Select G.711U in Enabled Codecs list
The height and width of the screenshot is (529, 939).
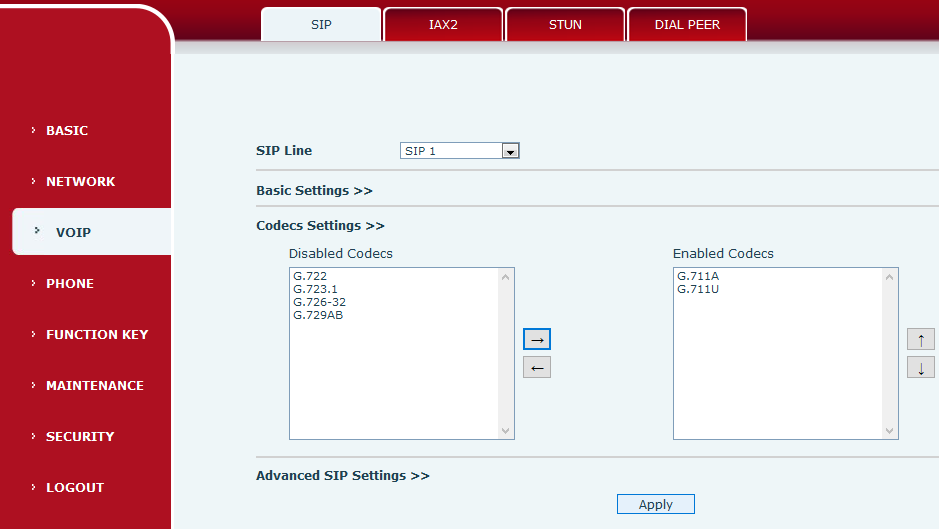pos(698,289)
